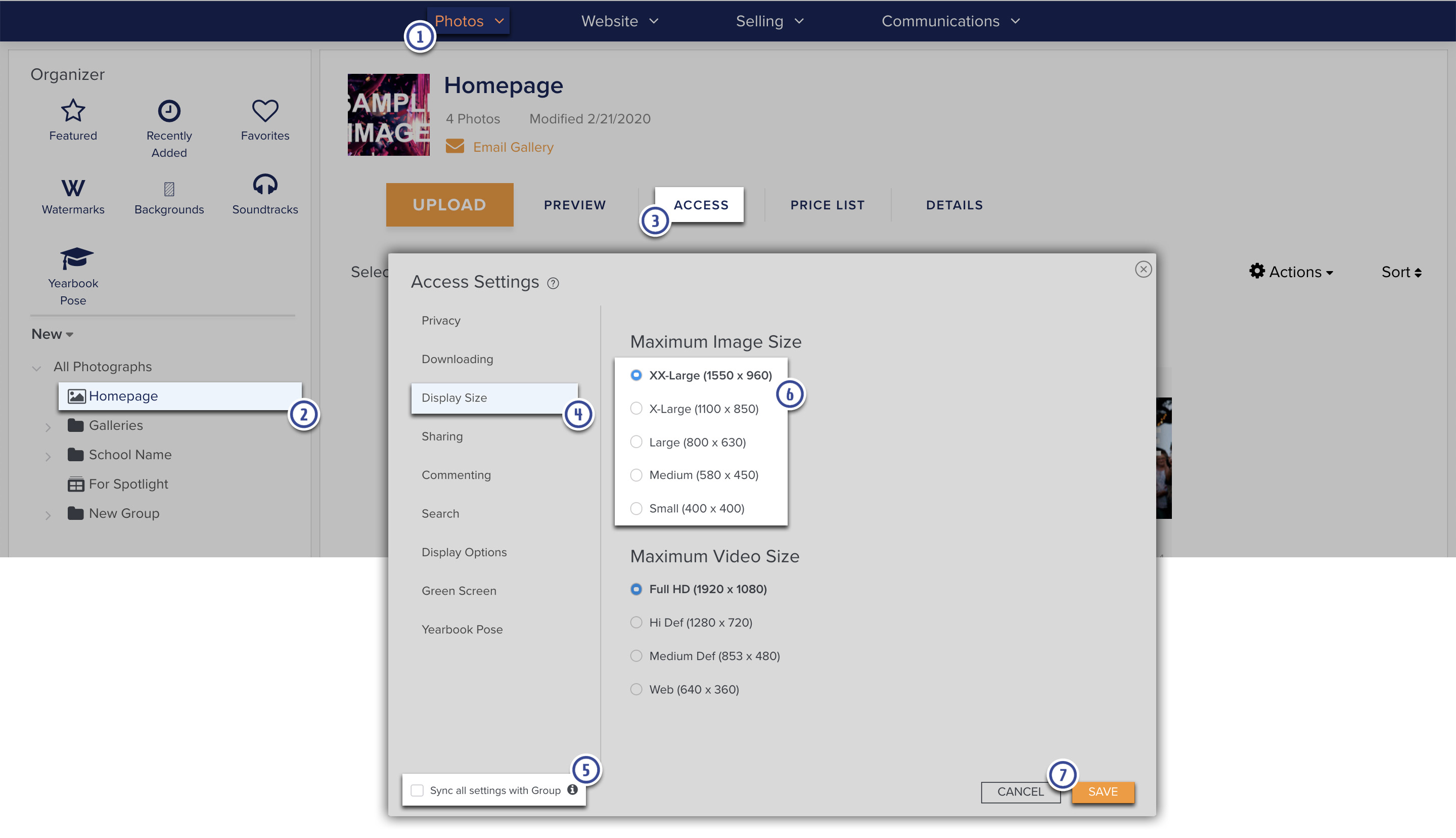Click the ACCESS tab
Image resolution: width=1456 pixels, height=838 pixels.
click(700, 205)
